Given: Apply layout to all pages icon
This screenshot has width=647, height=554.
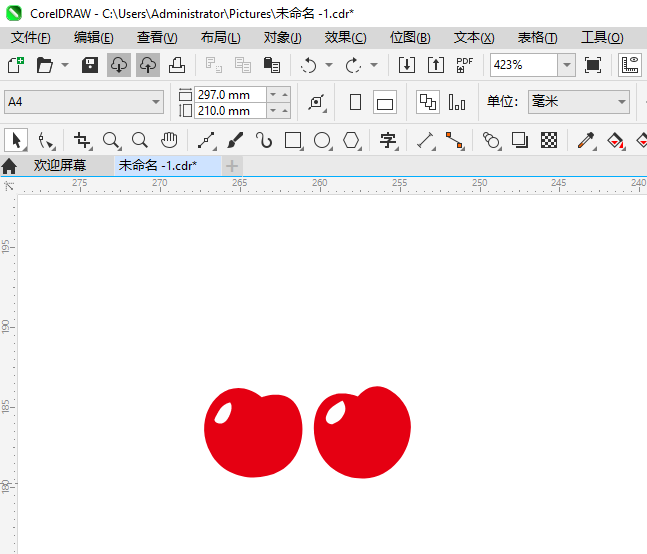Looking at the screenshot, I should [428, 102].
